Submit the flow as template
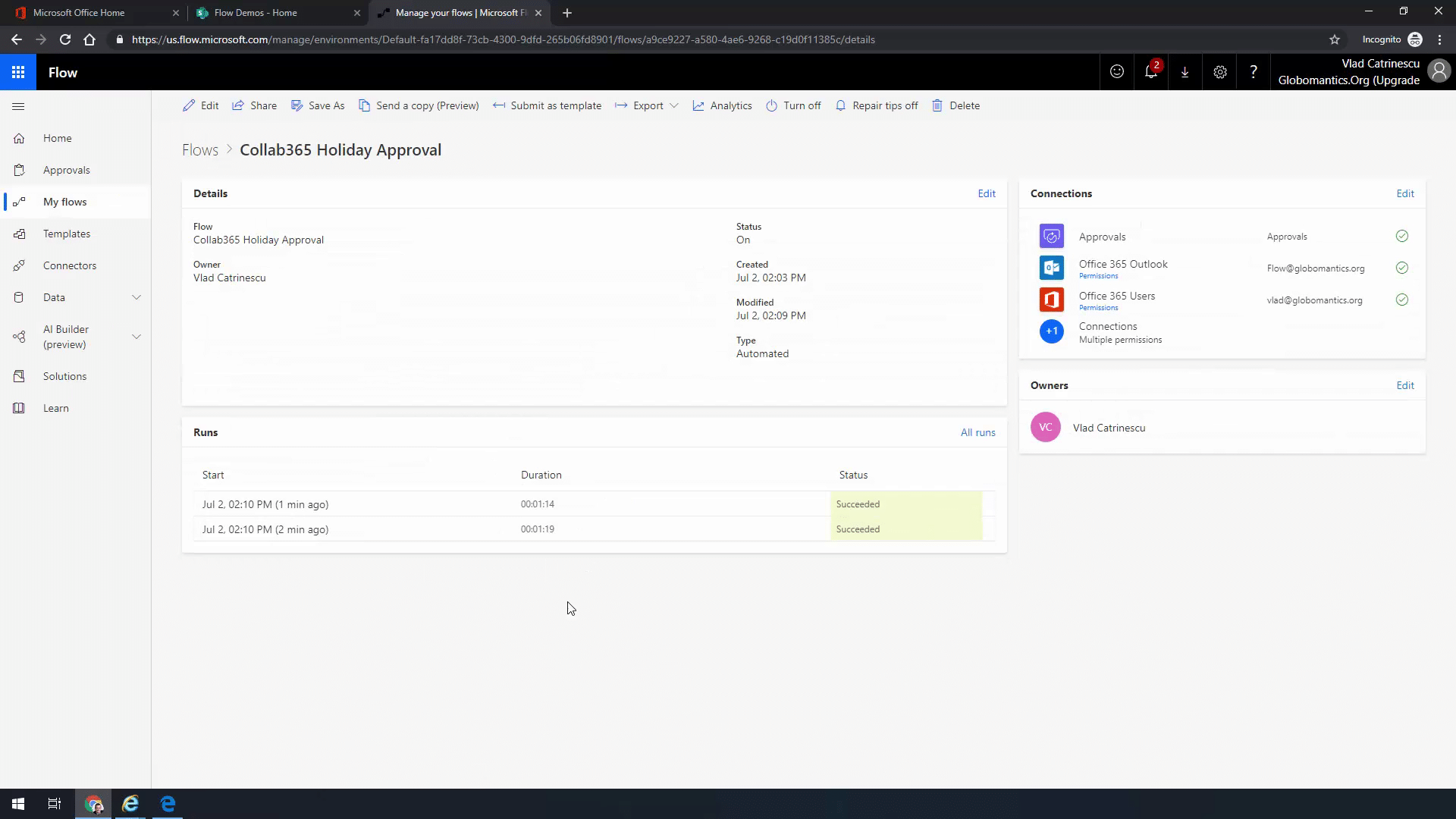The image size is (1456, 819). pos(547,105)
